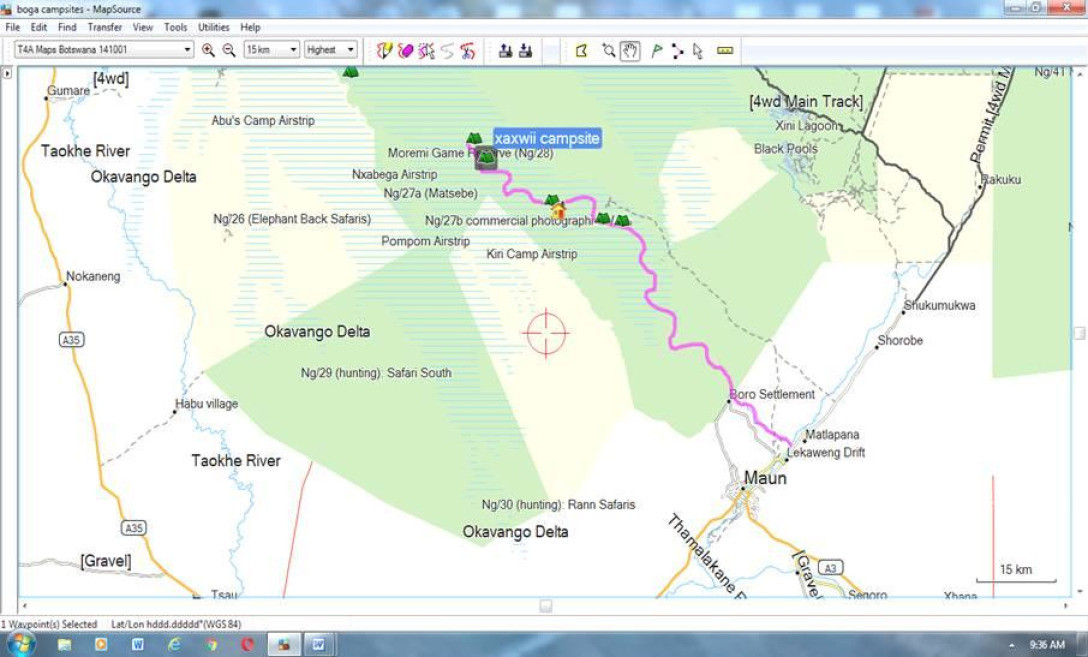
Task: Launch Internet Explorer from the taskbar
Action: (x=174, y=645)
